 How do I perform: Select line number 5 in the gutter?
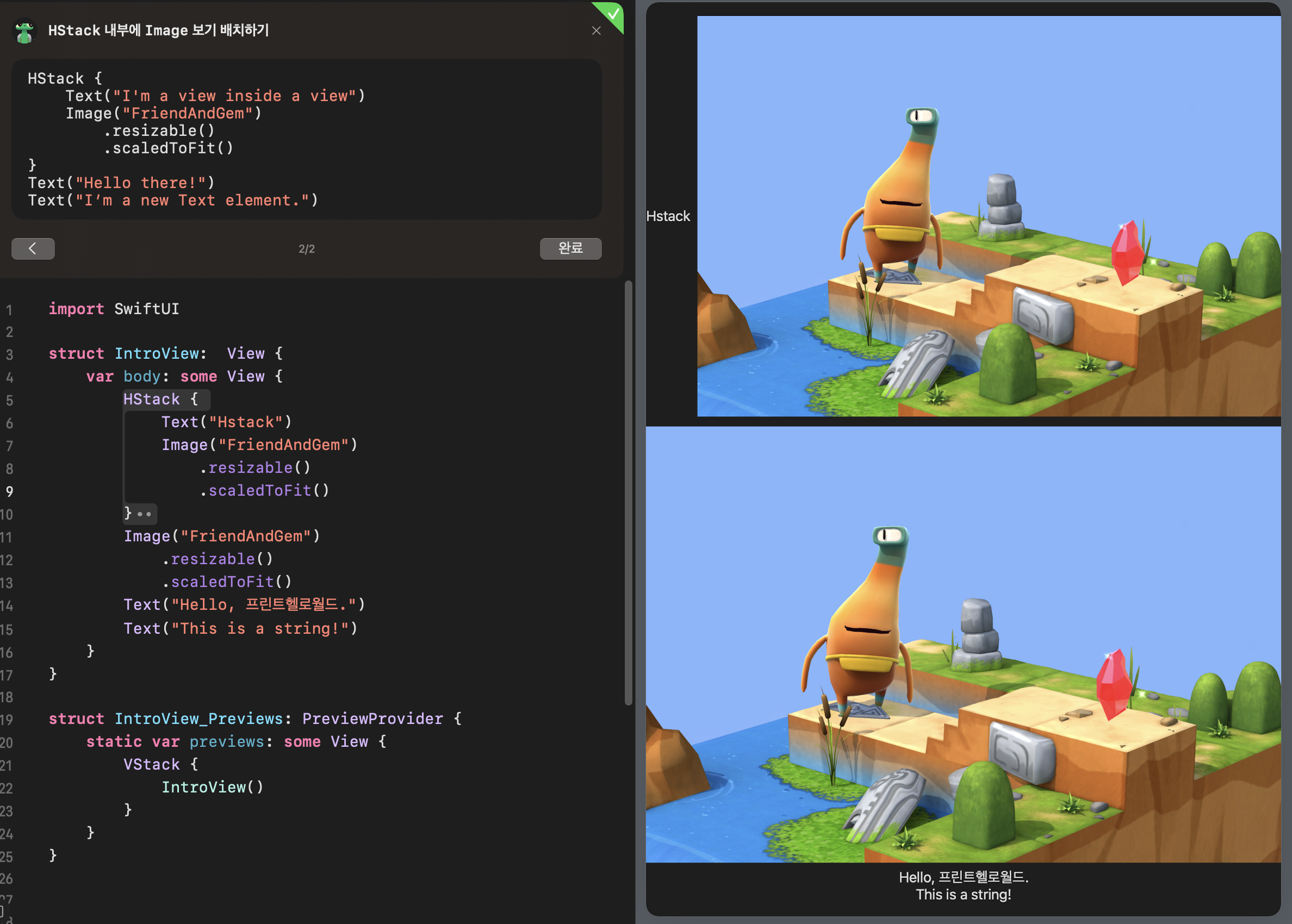point(9,401)
